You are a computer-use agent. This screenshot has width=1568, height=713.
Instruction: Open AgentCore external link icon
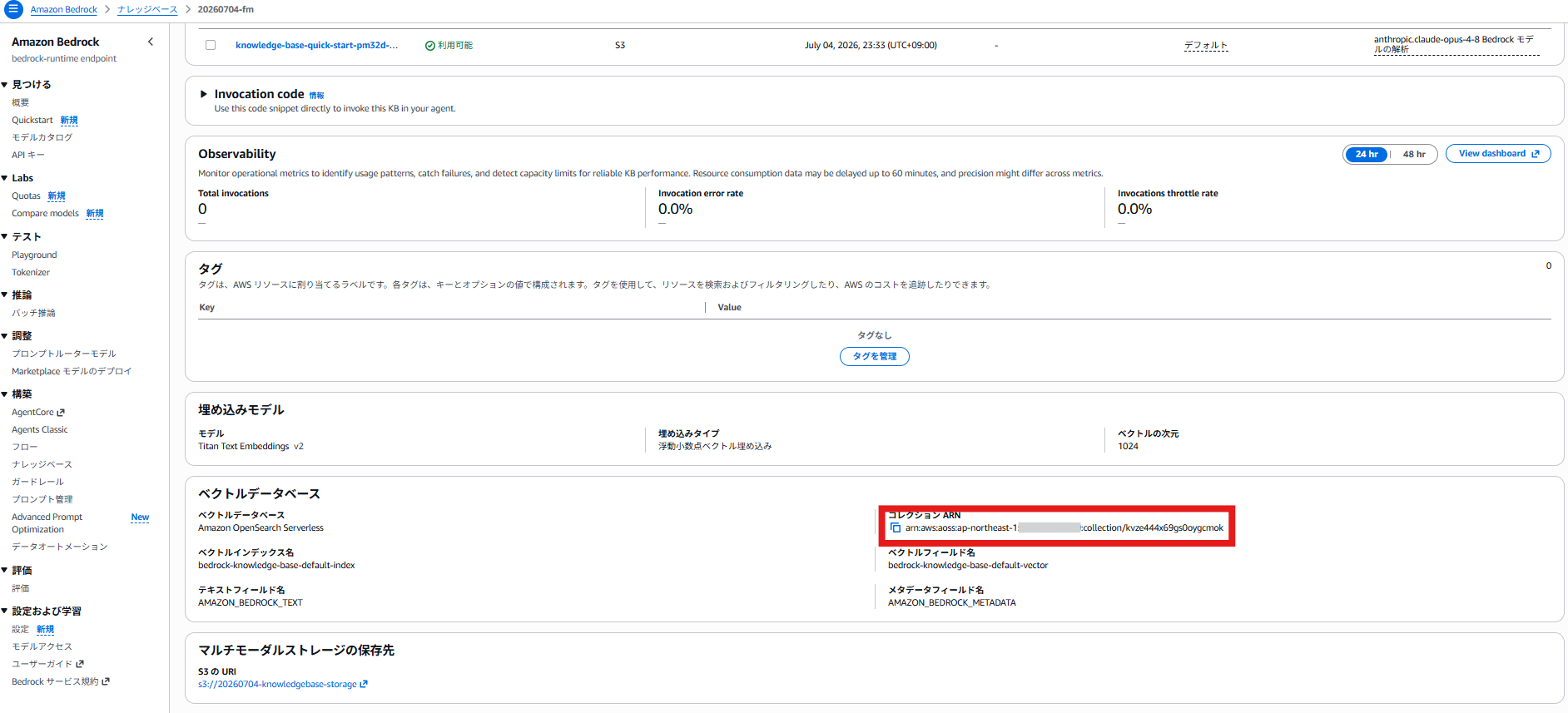click(61, 413)
